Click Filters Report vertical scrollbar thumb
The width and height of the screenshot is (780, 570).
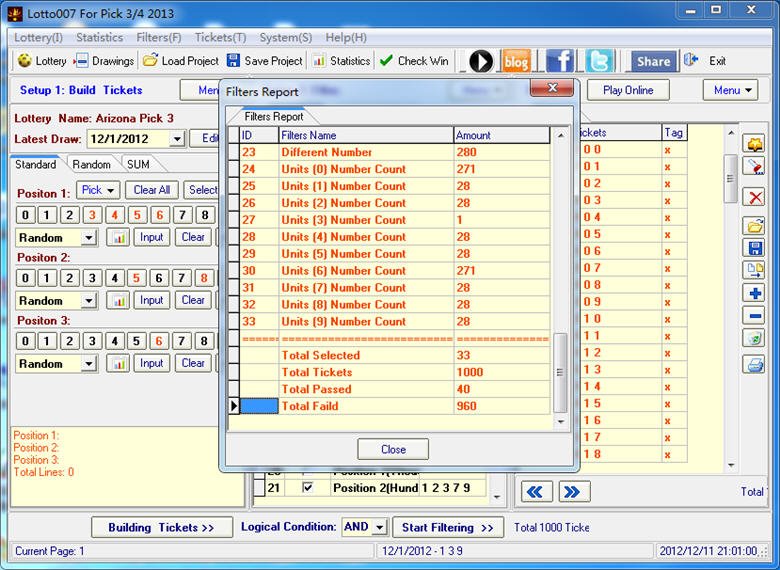(560, 373)
